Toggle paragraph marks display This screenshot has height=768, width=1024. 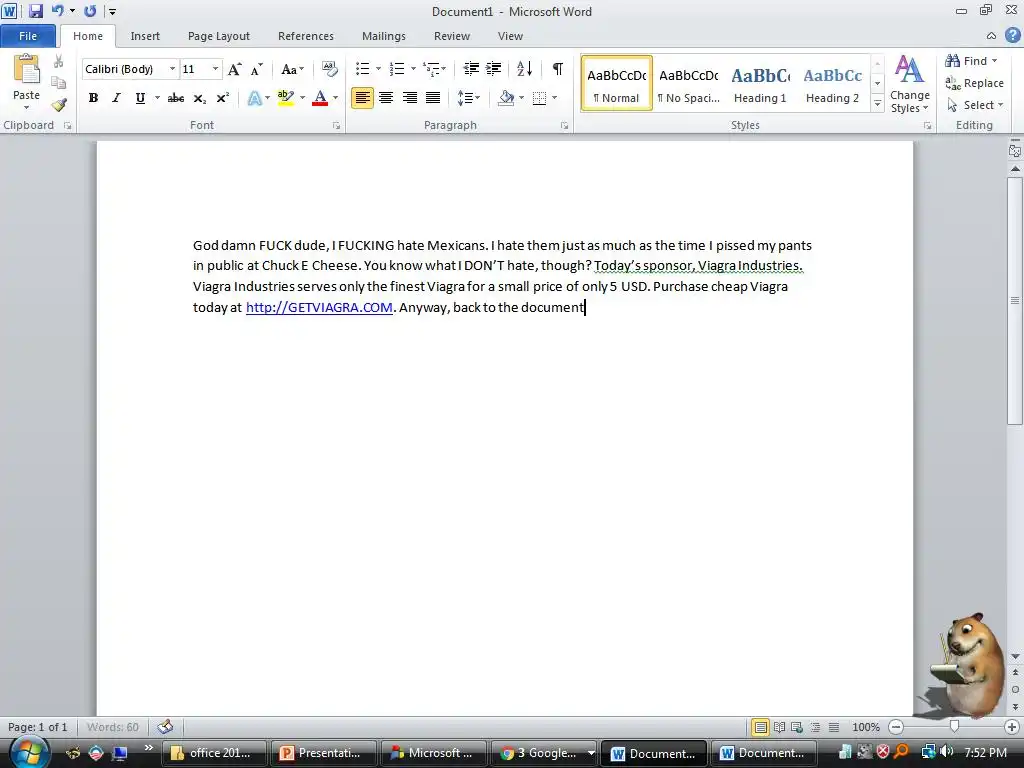pyautogui.click(x=557, y=69)
